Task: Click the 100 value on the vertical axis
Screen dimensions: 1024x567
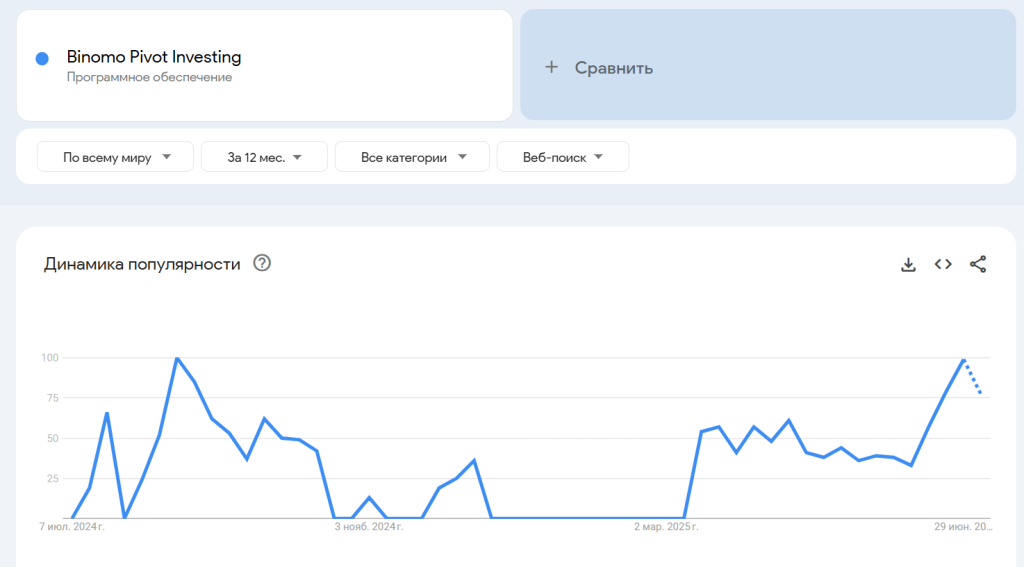Action: (50, 358)
